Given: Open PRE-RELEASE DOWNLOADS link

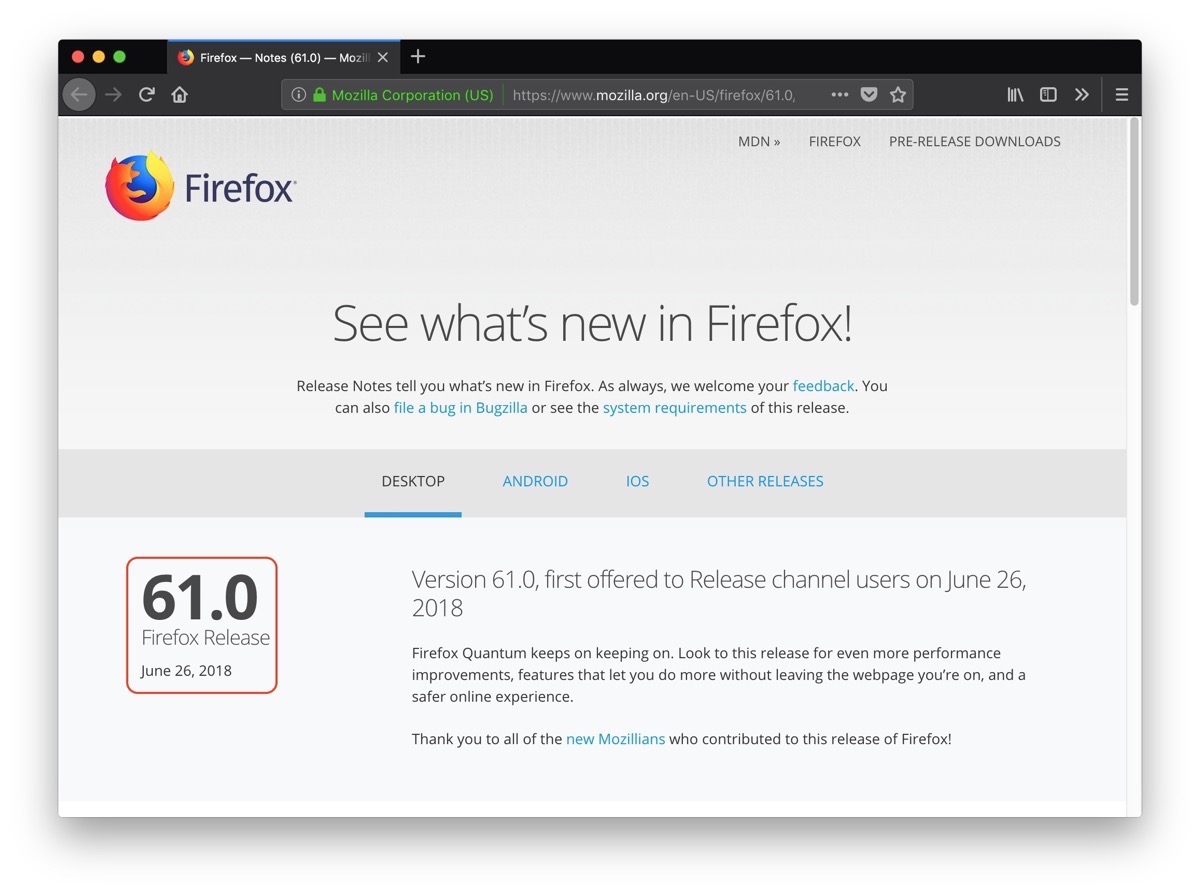Looking at the screenshot, I should pos(975,141).
